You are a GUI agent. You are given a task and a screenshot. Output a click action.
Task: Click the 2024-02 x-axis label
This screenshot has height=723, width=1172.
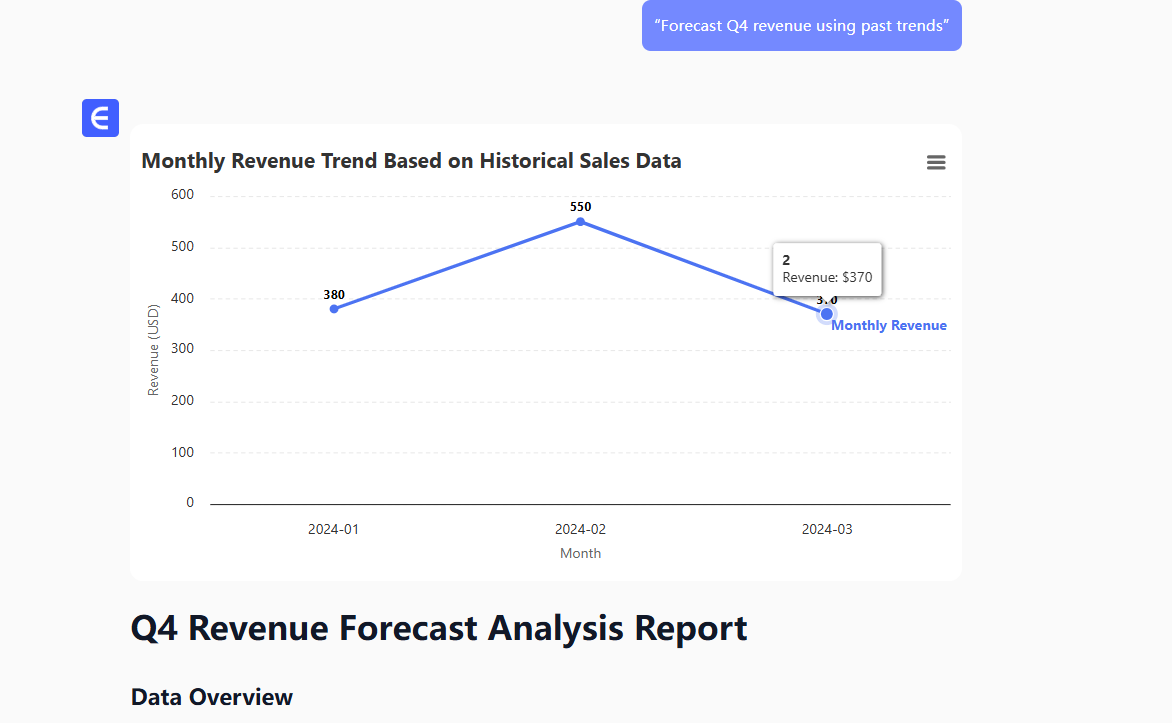(x=580, y=529)
